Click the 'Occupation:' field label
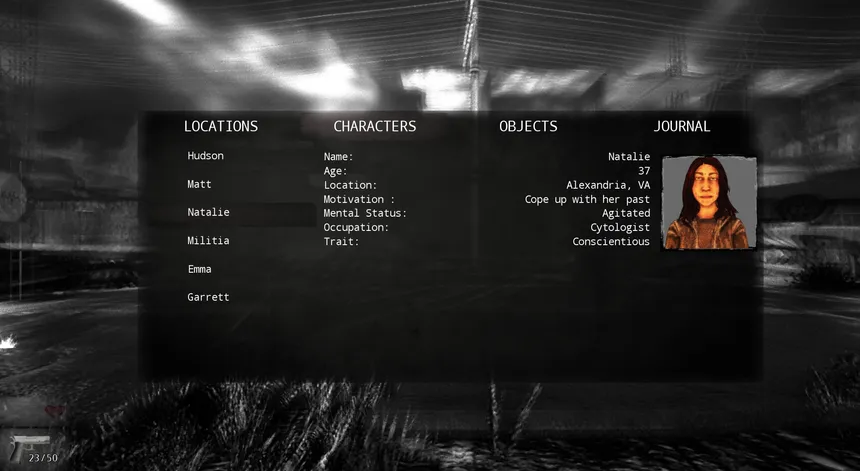 (x=356, y=228)
